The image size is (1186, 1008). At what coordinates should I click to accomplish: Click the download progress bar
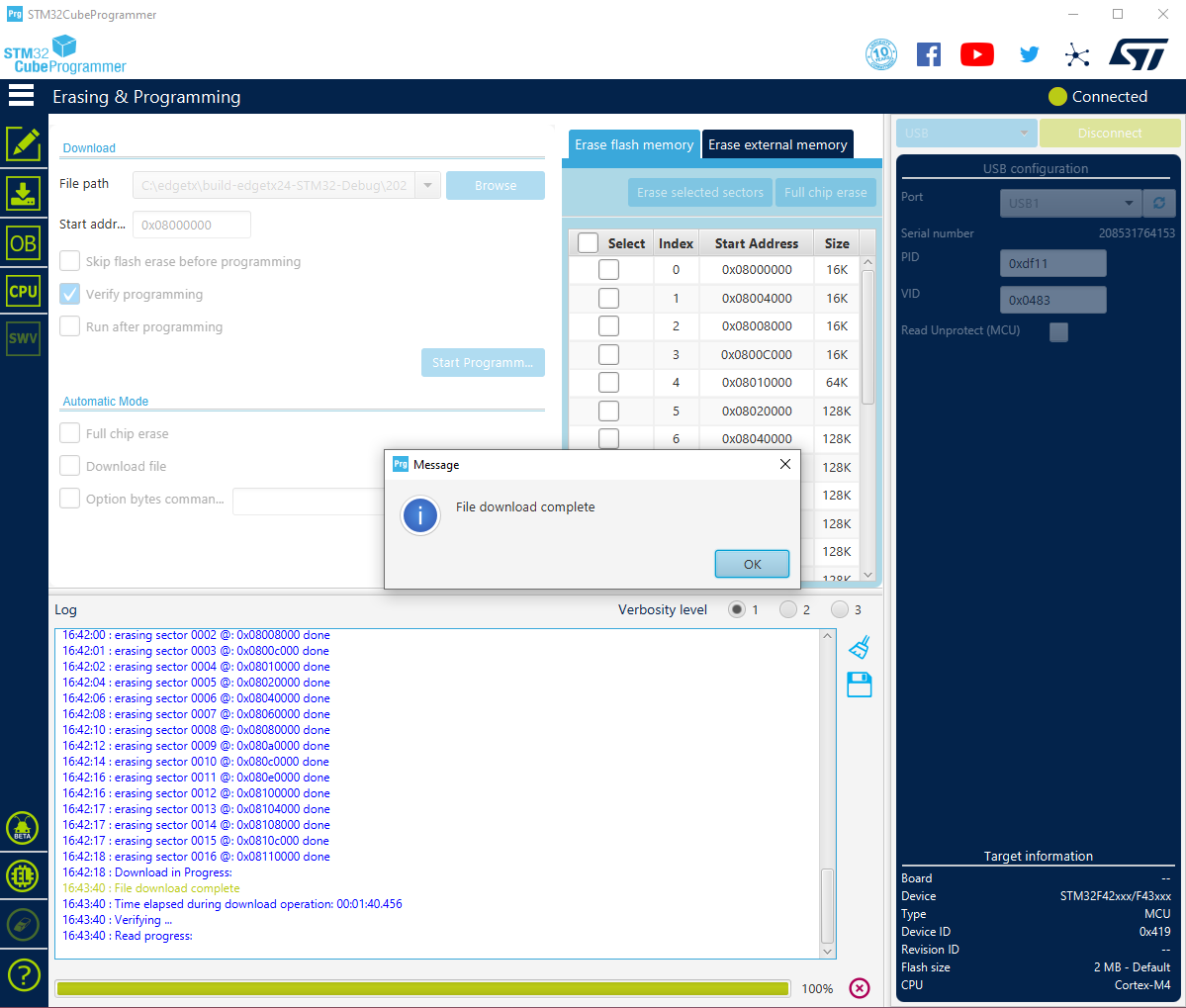coord(422,988)
